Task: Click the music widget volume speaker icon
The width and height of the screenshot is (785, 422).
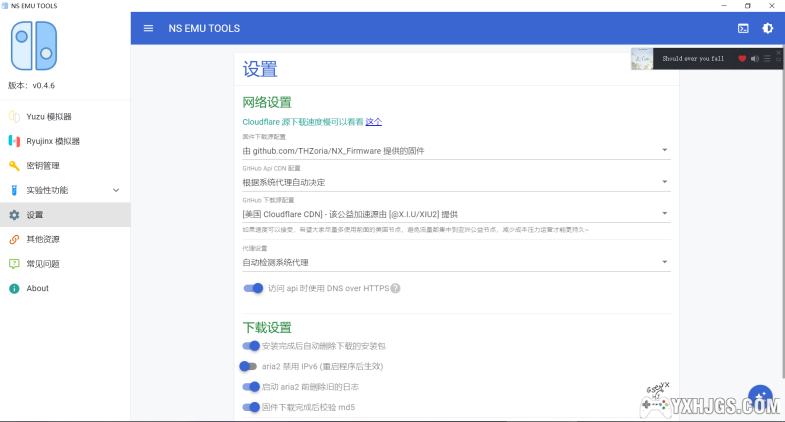Action: tap(754, 59)
